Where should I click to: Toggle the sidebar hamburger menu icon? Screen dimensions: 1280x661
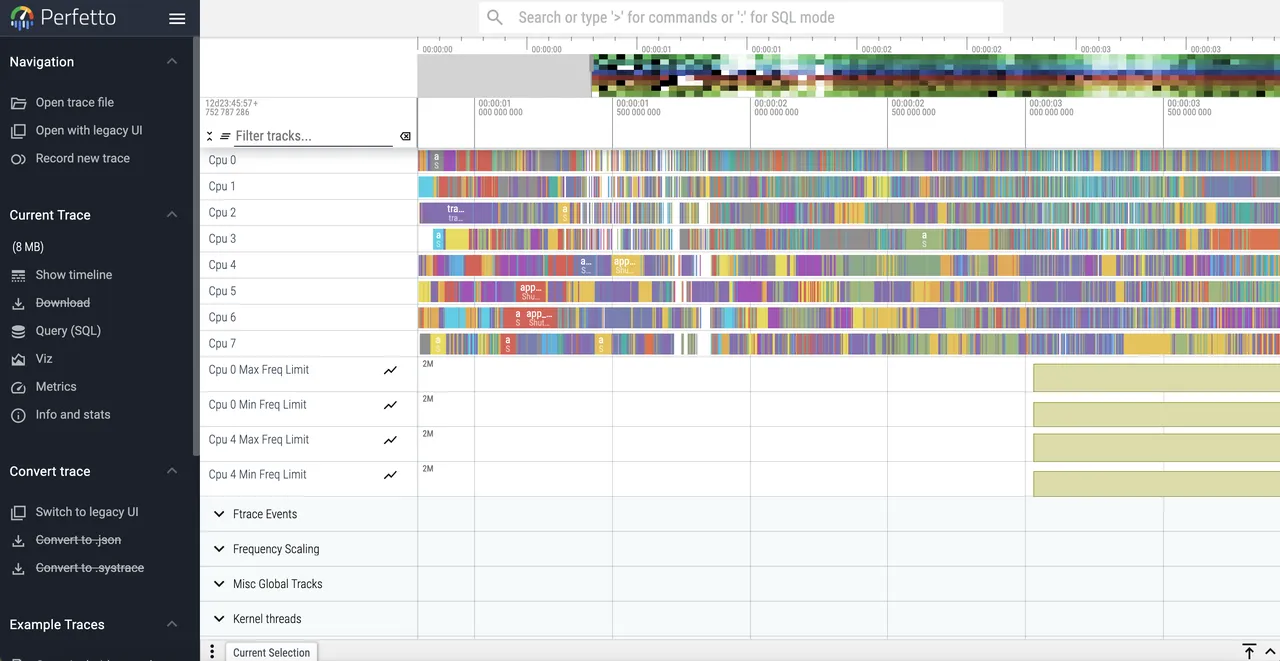(177, 18)
